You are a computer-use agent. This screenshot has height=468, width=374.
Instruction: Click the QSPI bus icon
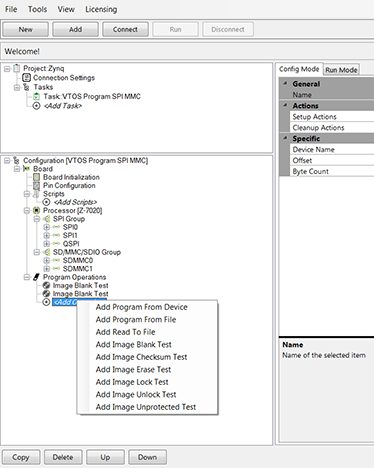click(56, 244)
